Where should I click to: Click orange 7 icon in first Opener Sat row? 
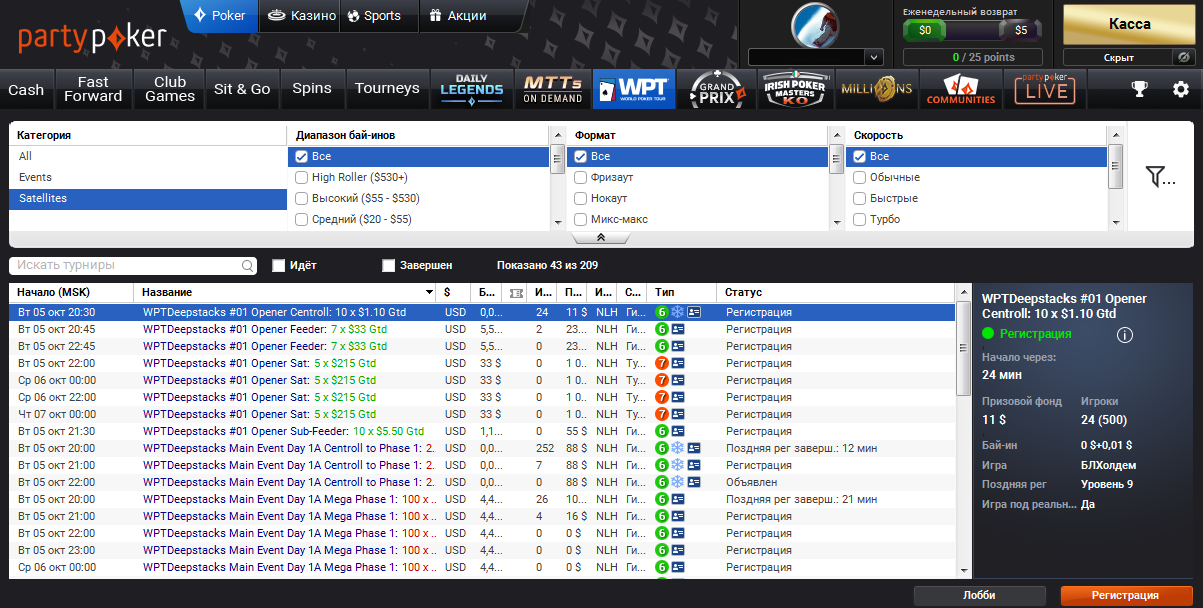click(661, 363)
